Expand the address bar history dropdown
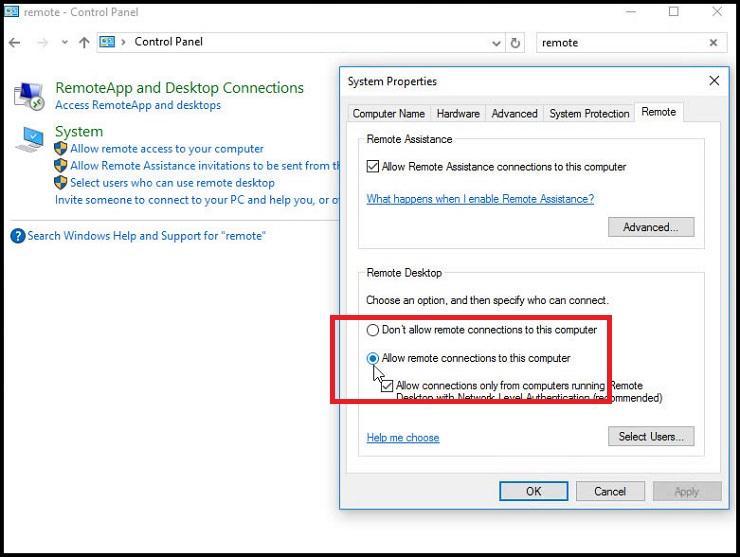 pyautogui.click(x=496, y=43)
